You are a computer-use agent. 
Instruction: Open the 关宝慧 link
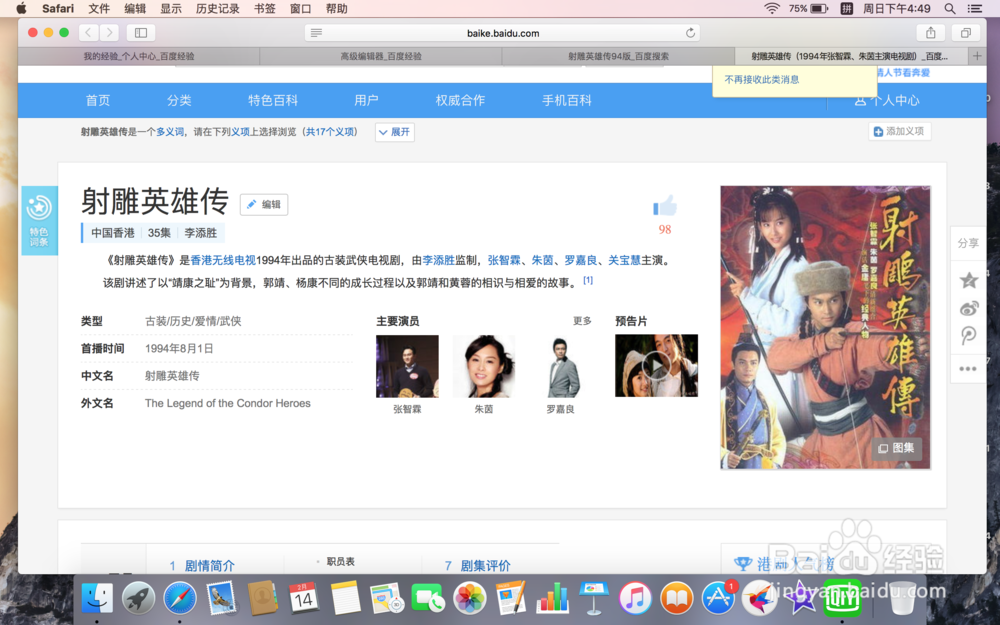[624, 260]
